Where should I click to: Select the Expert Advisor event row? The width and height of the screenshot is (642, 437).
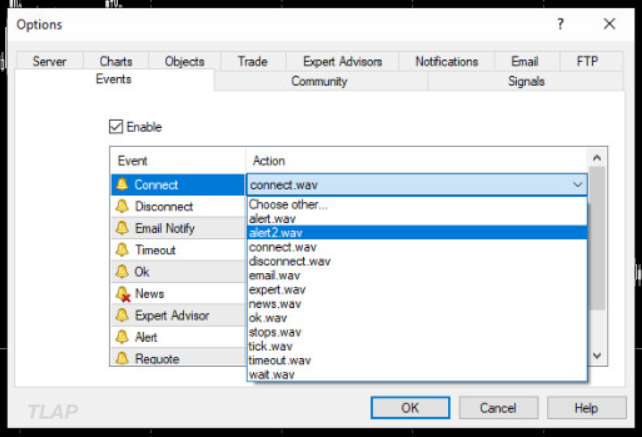click(178, 315)
